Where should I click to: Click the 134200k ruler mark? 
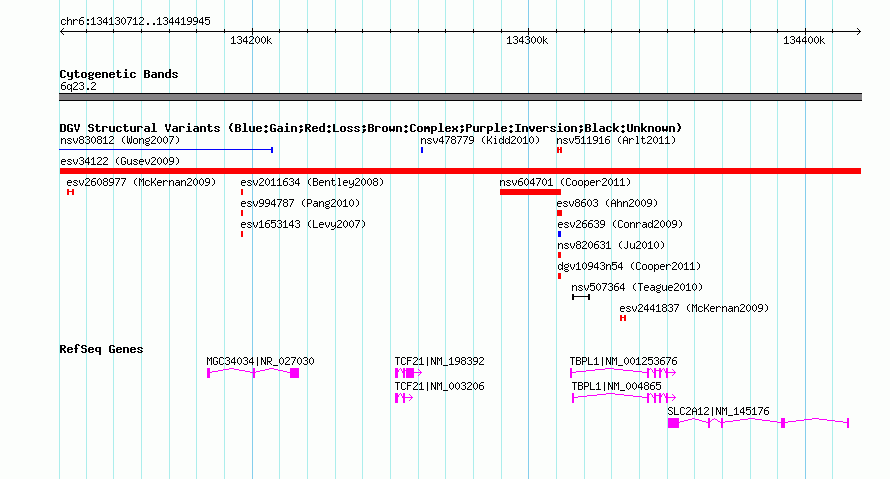tap(251, 40)
